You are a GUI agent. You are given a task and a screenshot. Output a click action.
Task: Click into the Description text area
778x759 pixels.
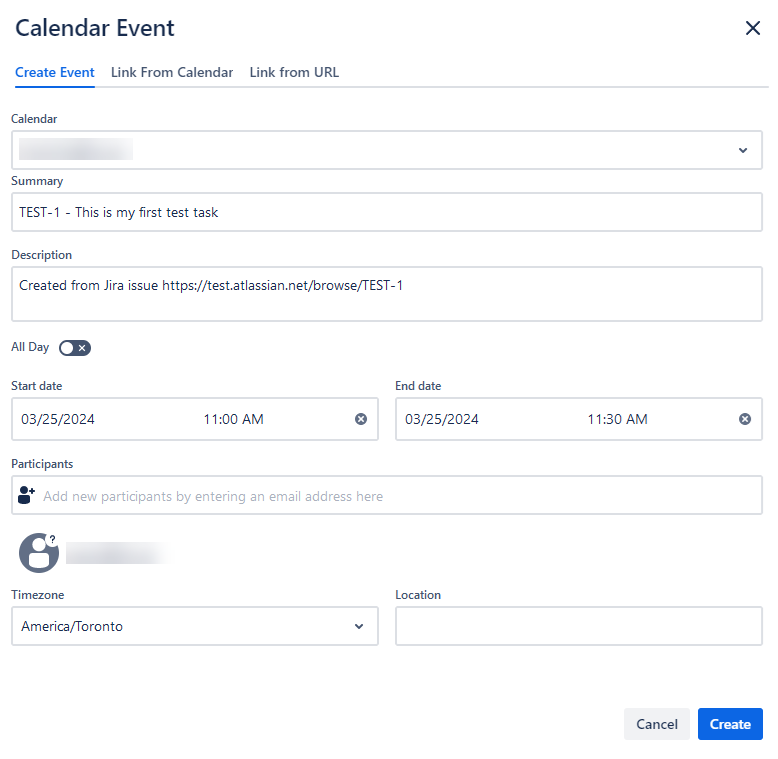click(387, 294)
